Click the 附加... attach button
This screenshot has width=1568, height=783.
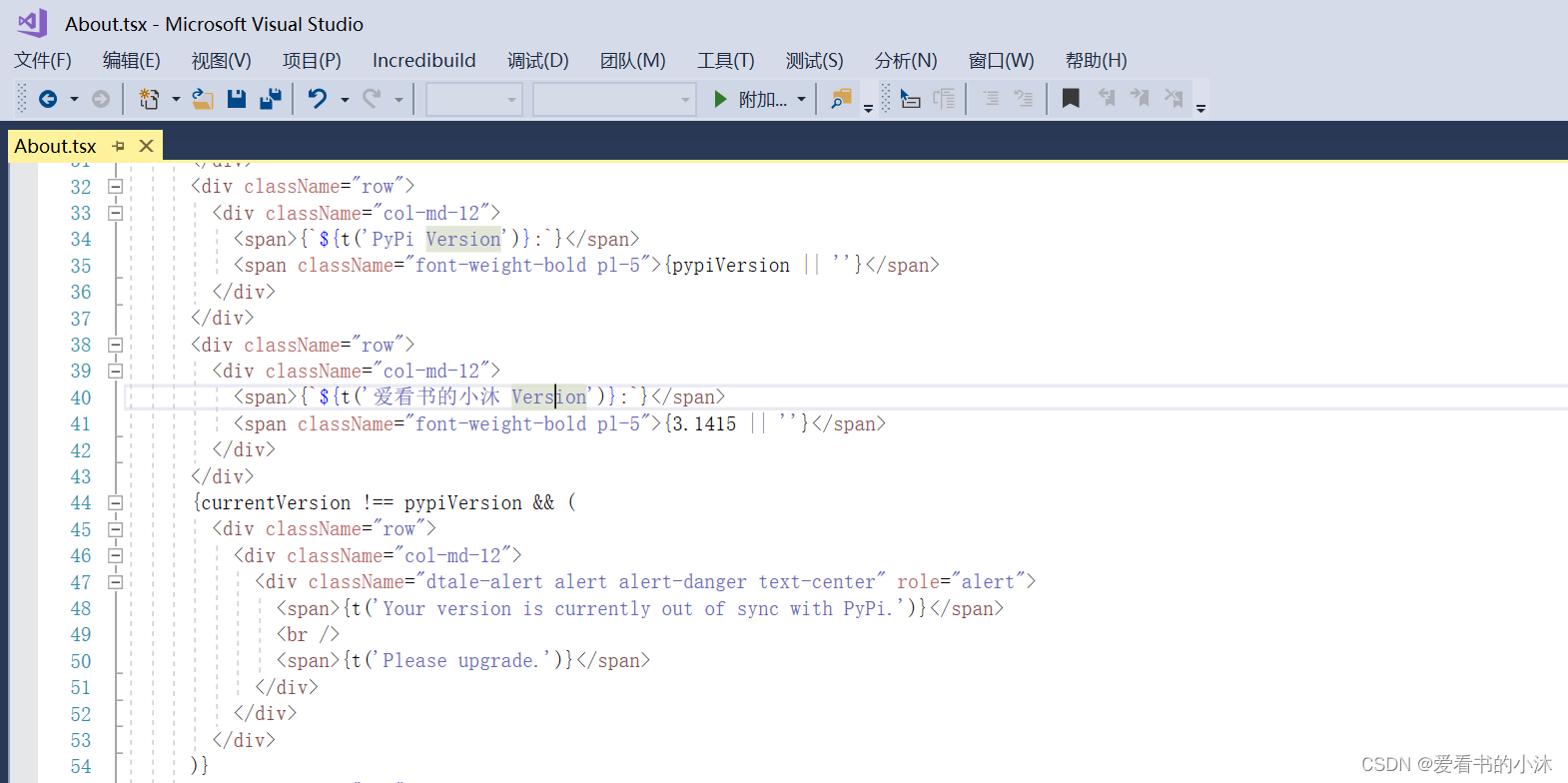[x=762, y=99]
